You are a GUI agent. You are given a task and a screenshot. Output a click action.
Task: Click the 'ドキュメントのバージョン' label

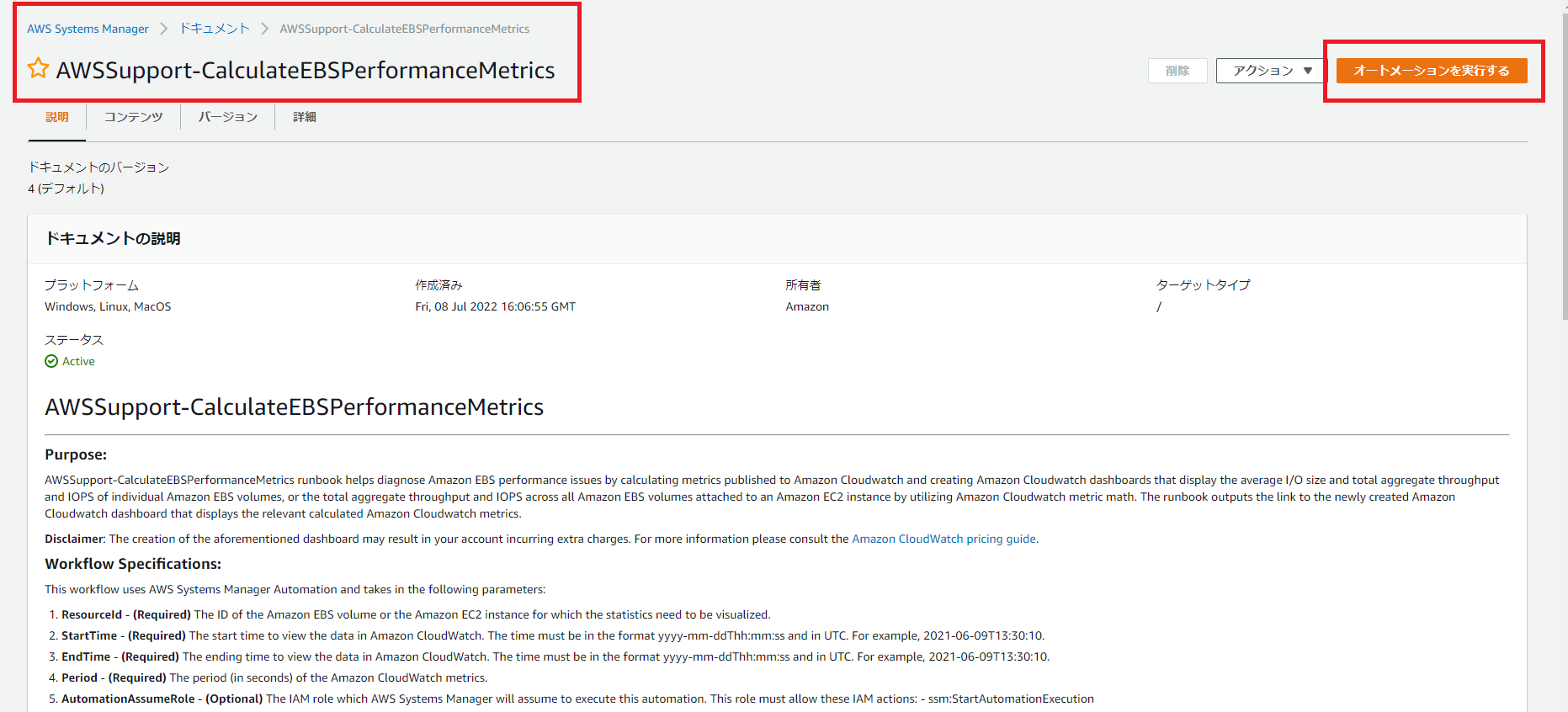pyautogui.click(x=98, y=167)
